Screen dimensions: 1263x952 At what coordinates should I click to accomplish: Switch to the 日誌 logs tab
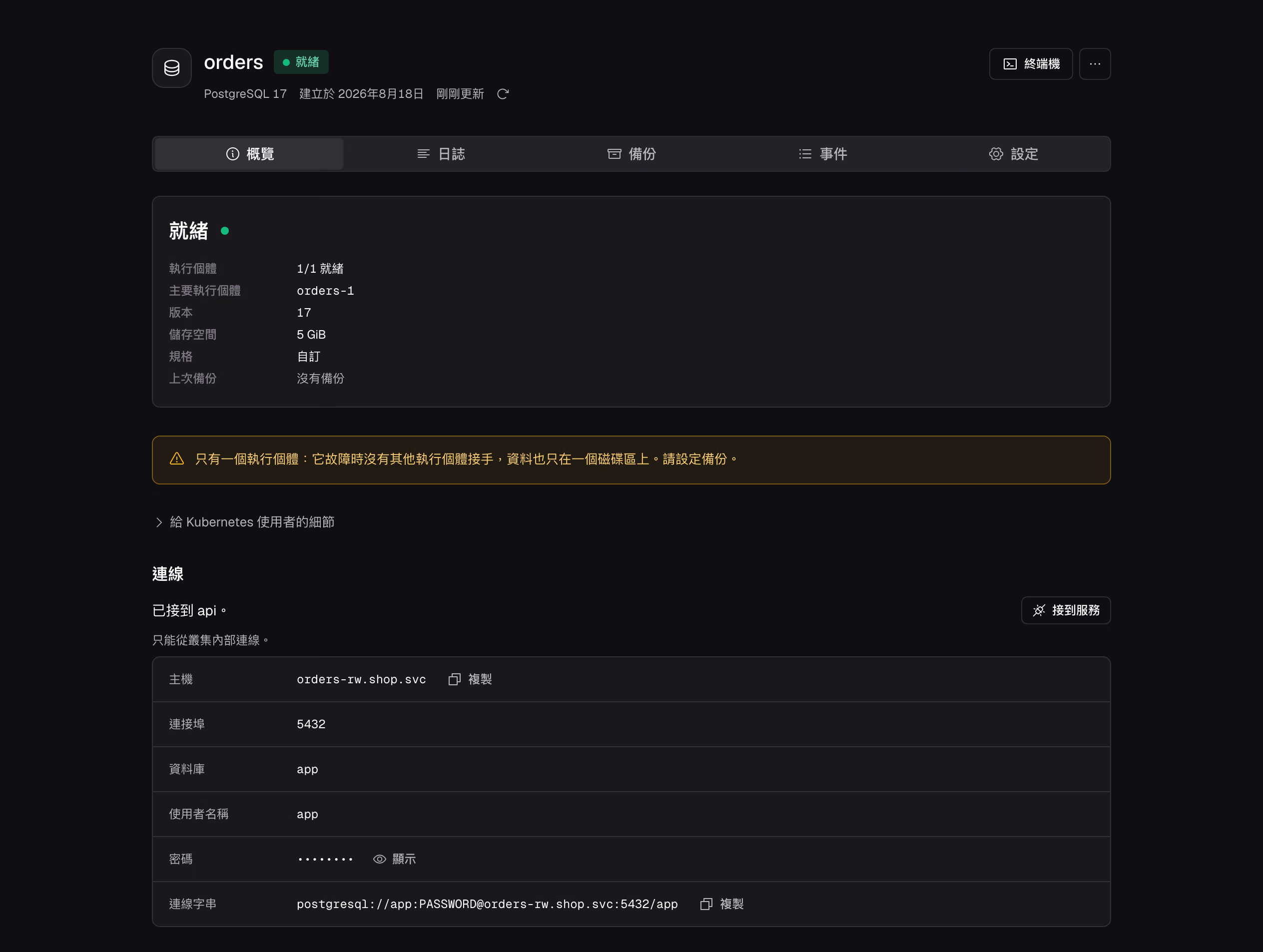pyautogui.click(x=440, y=154)
